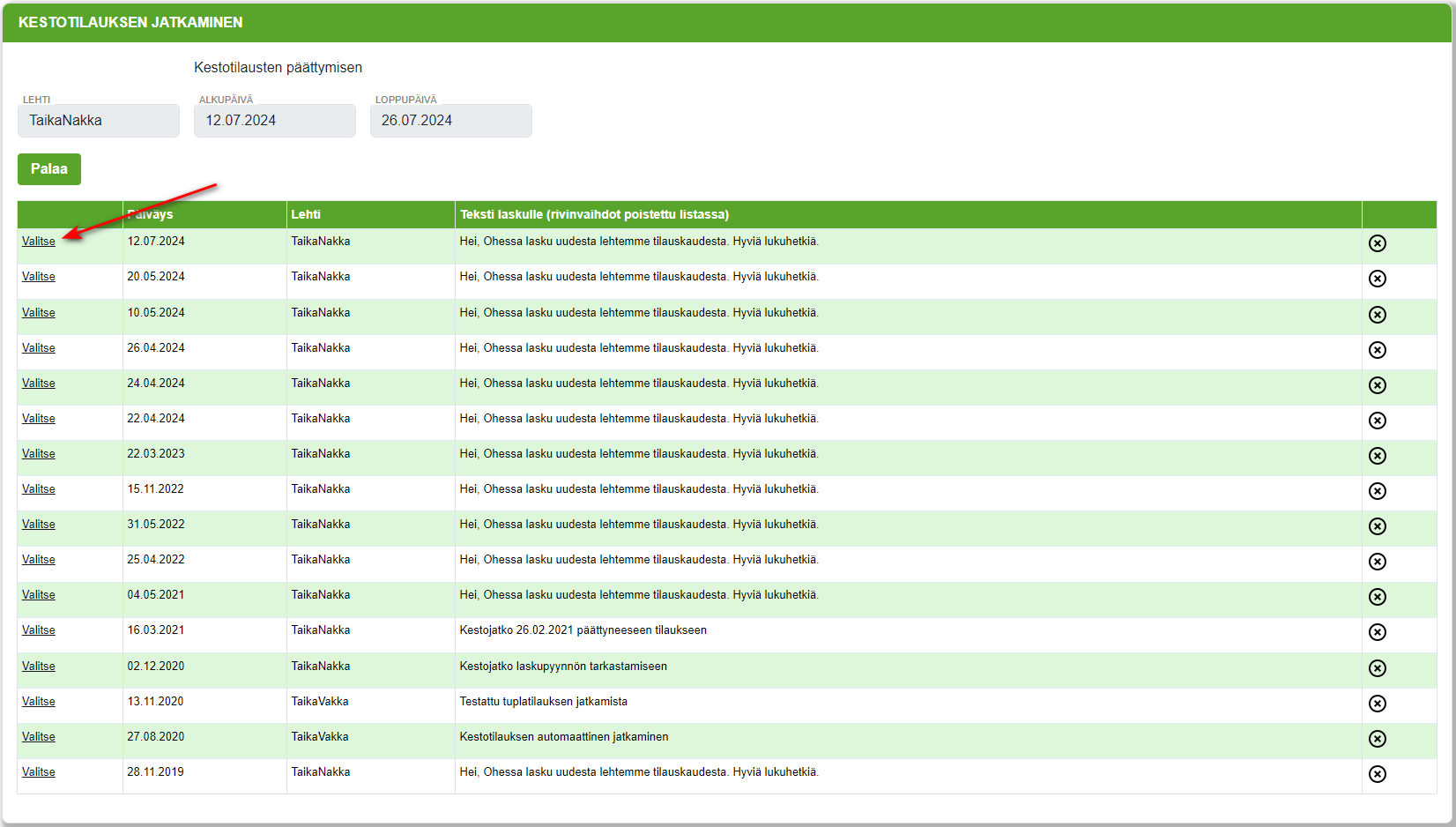Delete the 15.11.2022 row with X icon
Screen dimensions: 1456x827
[x=1377, y=491]
